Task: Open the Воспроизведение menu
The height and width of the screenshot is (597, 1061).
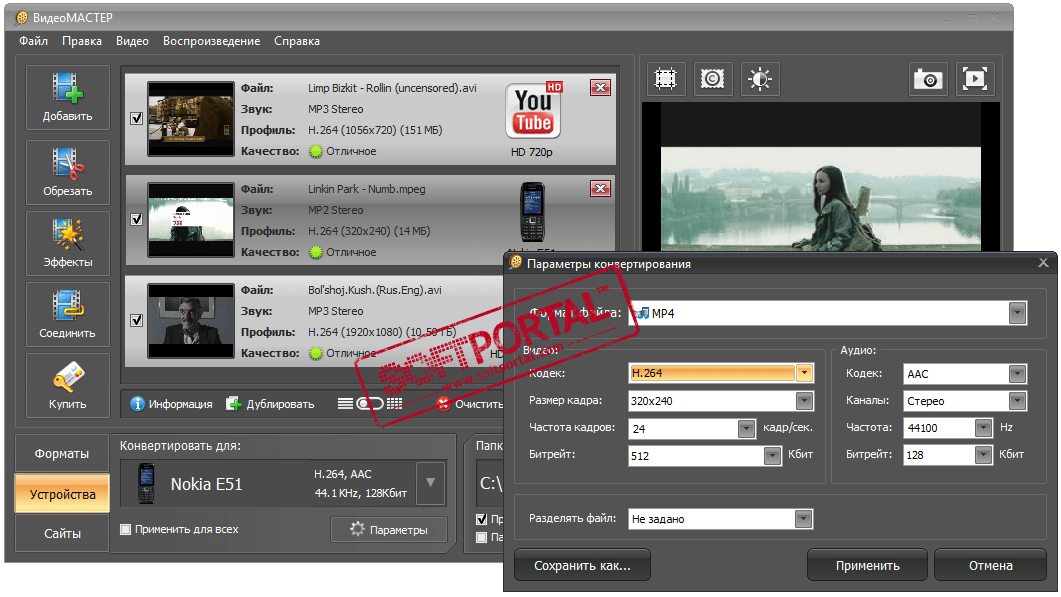Action: tap(211, 41)
